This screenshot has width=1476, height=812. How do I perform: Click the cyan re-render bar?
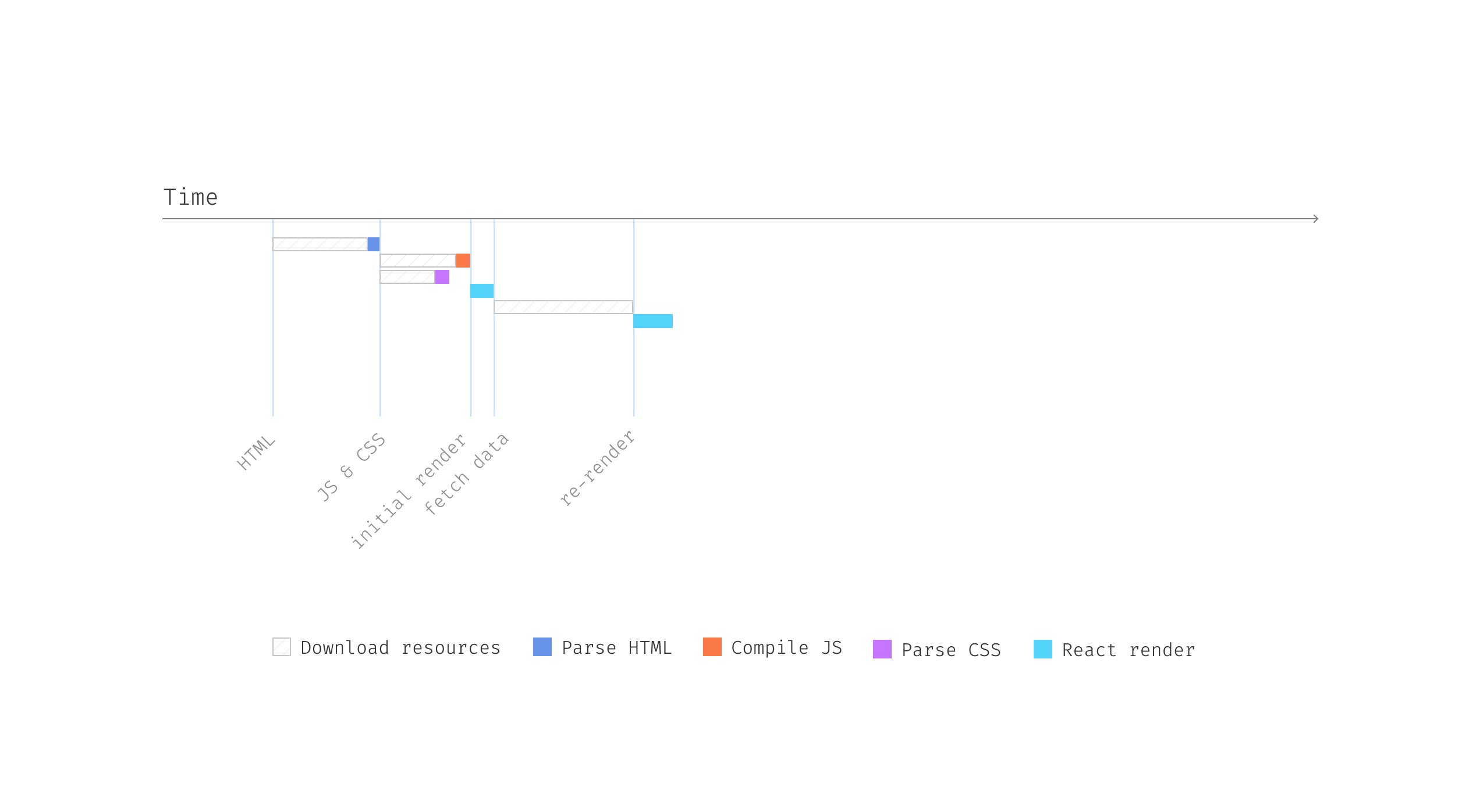[x=653, y=321]
